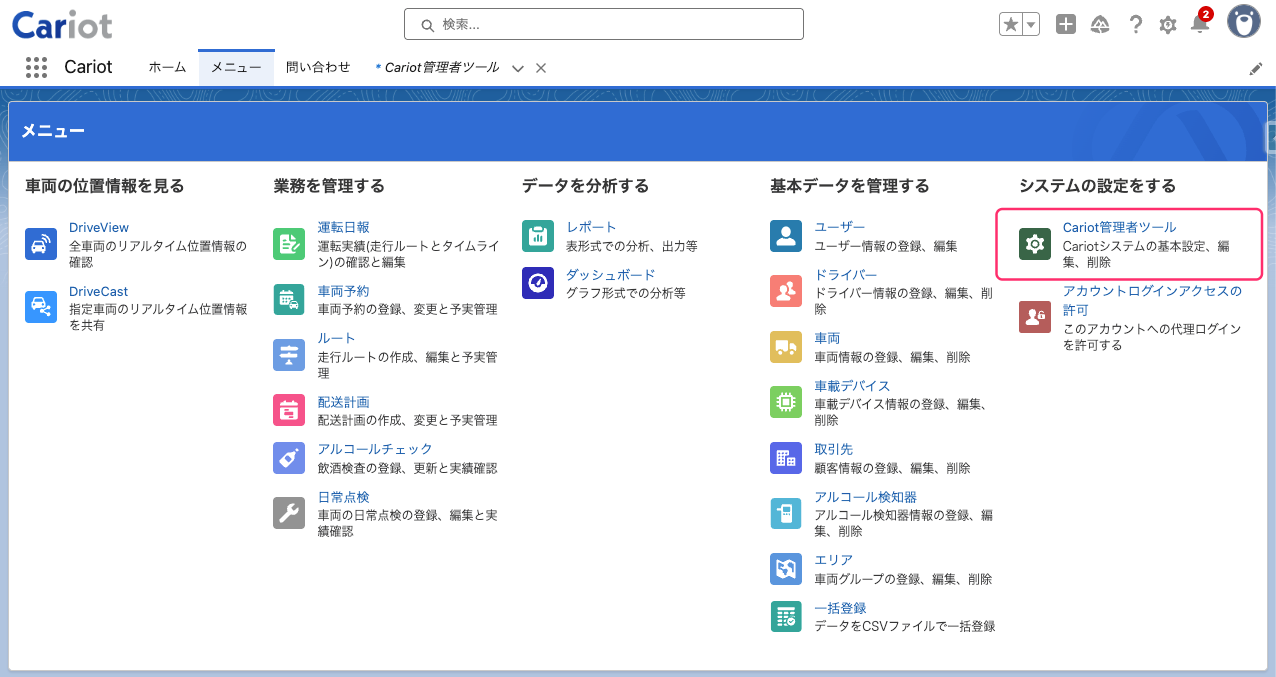1276x677 pixels.
Task: Click the エリア map icon
Action: [x=786, y=569]
